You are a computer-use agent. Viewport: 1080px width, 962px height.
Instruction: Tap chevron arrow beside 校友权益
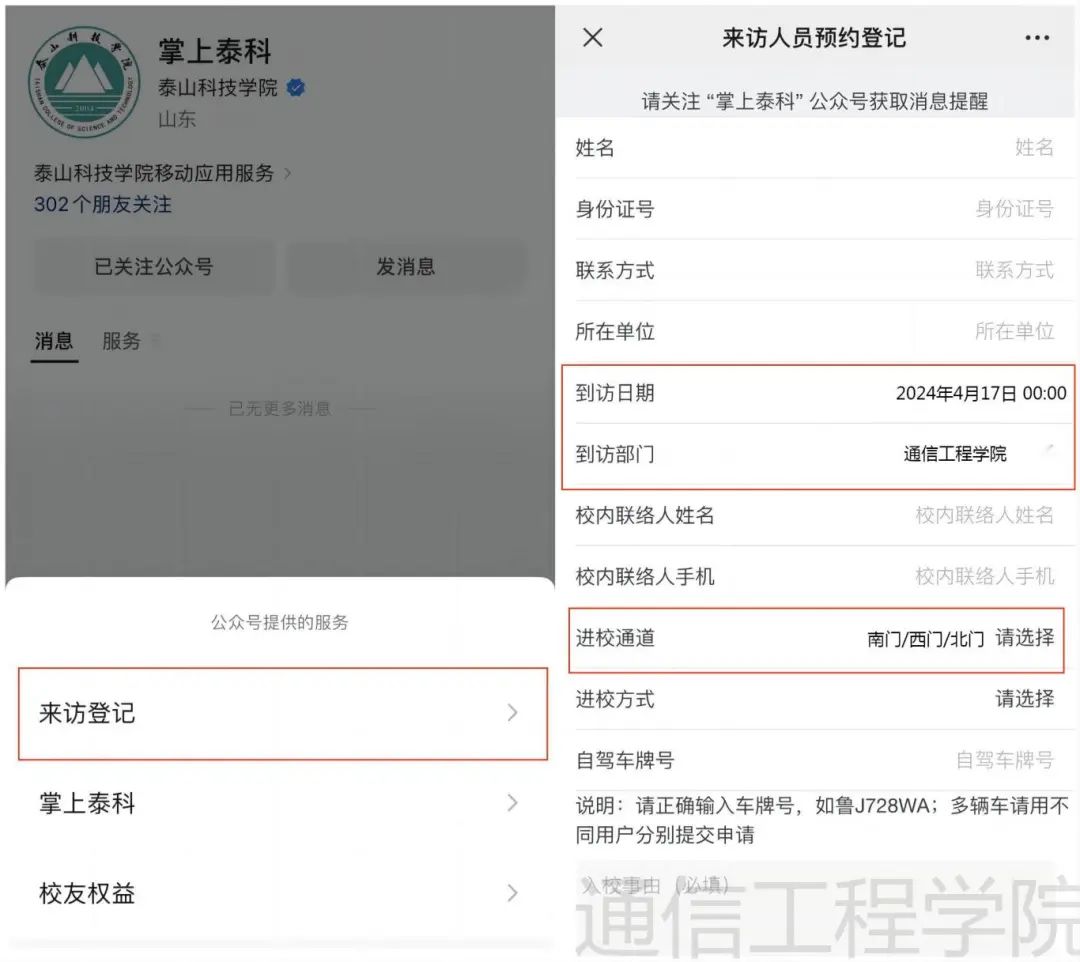(x=512, y=893)
